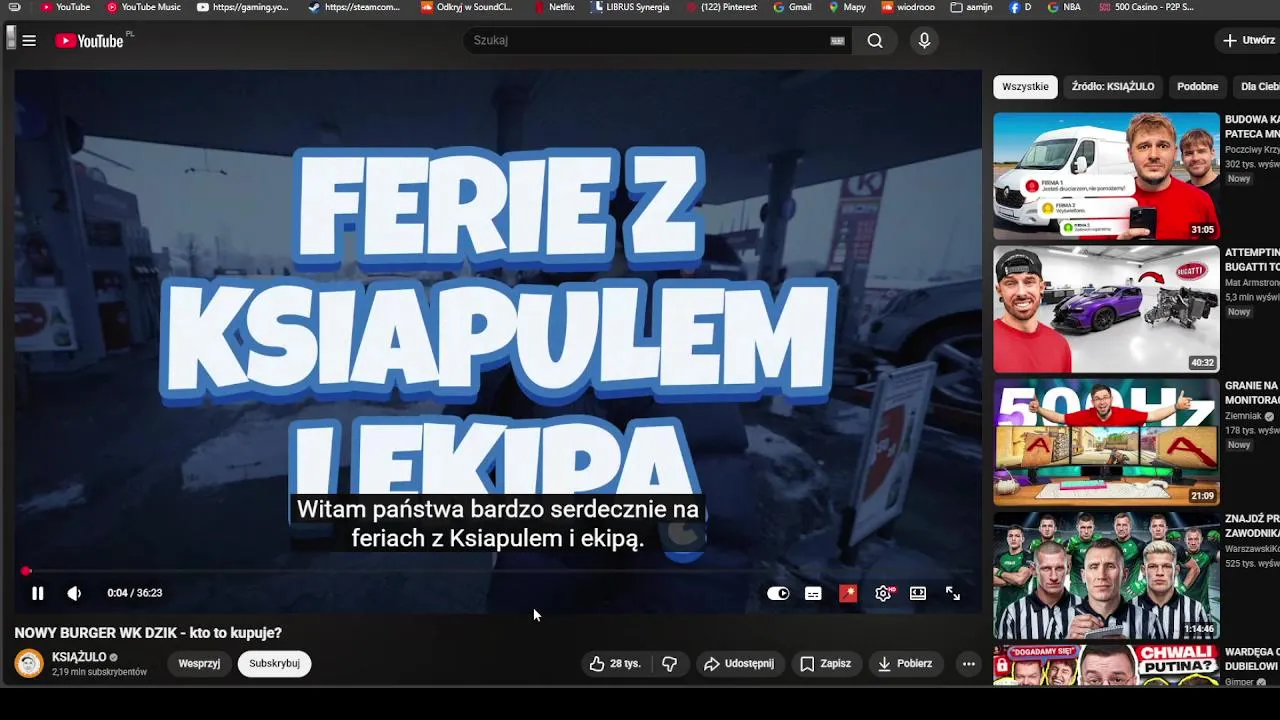The width and height of the screenshot is (1280, 720).
Task: Open the aamijn bookmark folder
Action: [971, 7]
